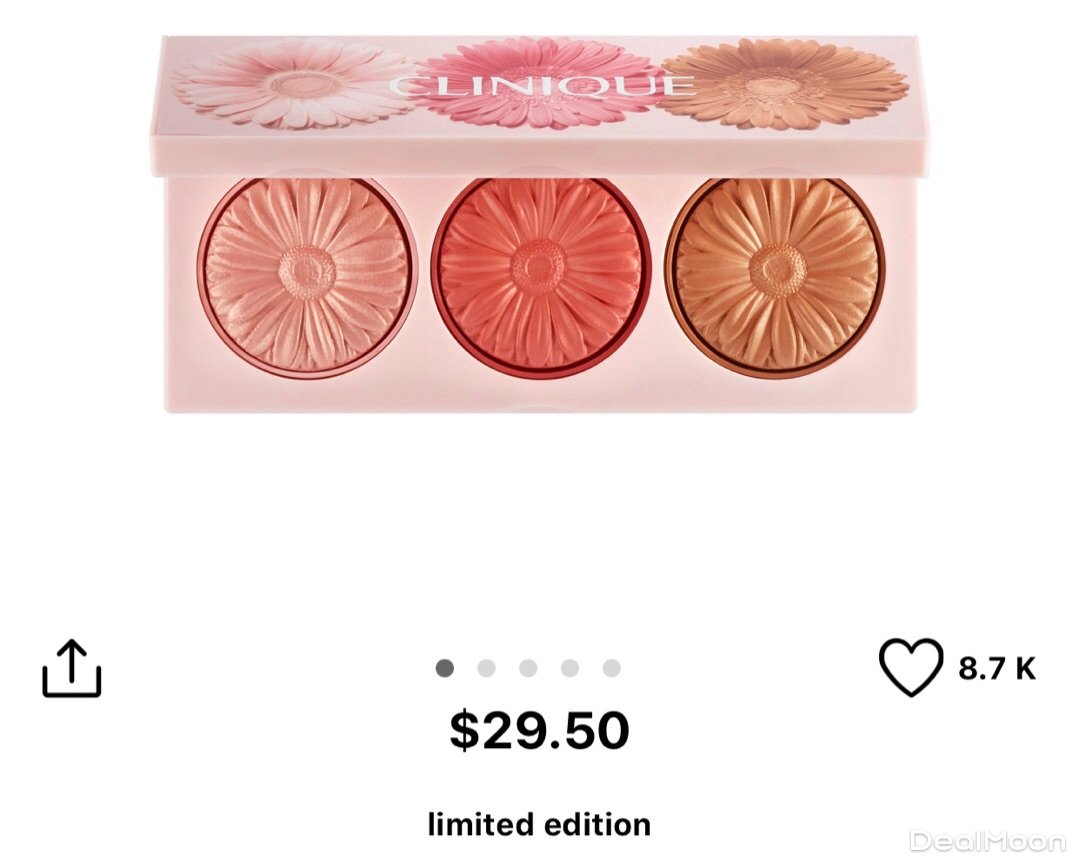The width and height of the screenshot is (1080, 865).
Task: Select the third carousel dot
Action: 528,668
